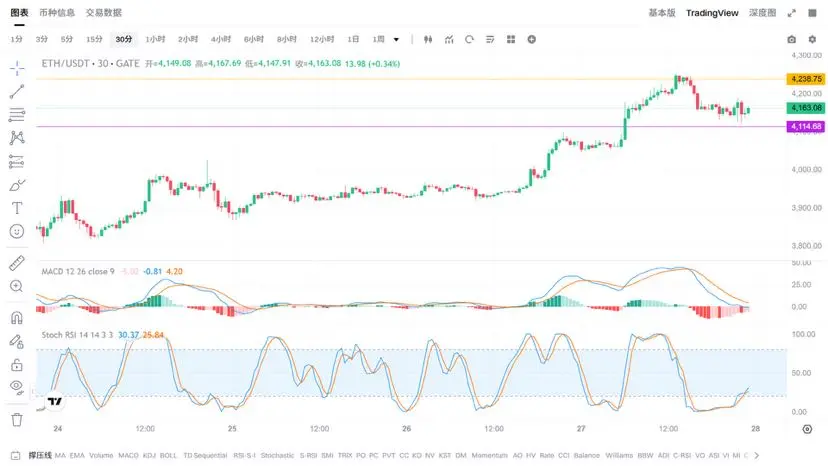Take a snapshot with the camera icon
Screen dimensions: 828x466
pyautogui.click(x=792, y=40)
